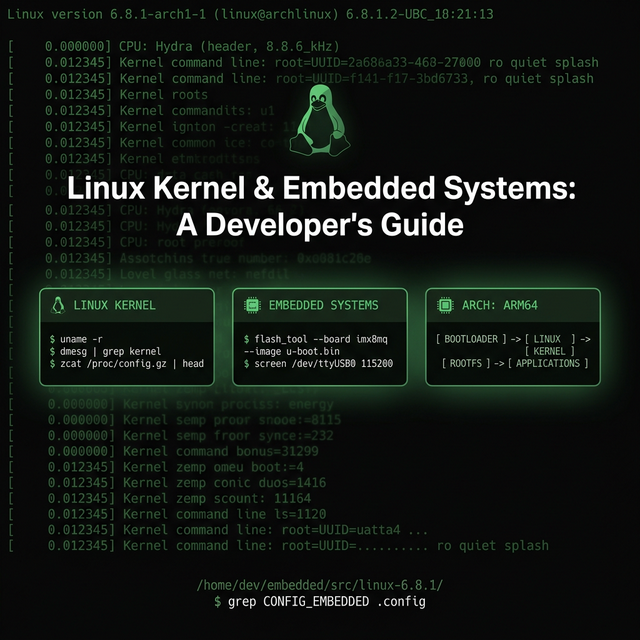Select the EMBEDDED SYSTEMS card heading
Image resolution: width=640 pixels, height=640 pixels.
click(323, 305)
